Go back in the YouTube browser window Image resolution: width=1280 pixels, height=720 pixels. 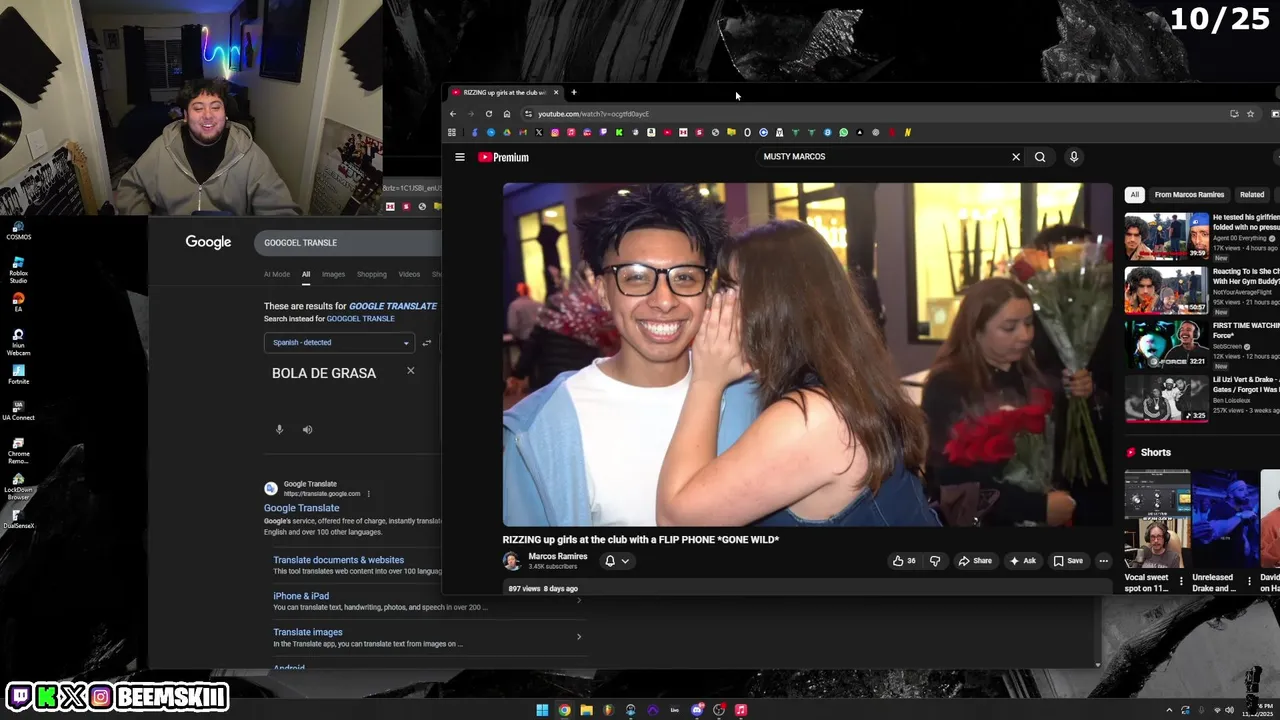pos(453,114)
